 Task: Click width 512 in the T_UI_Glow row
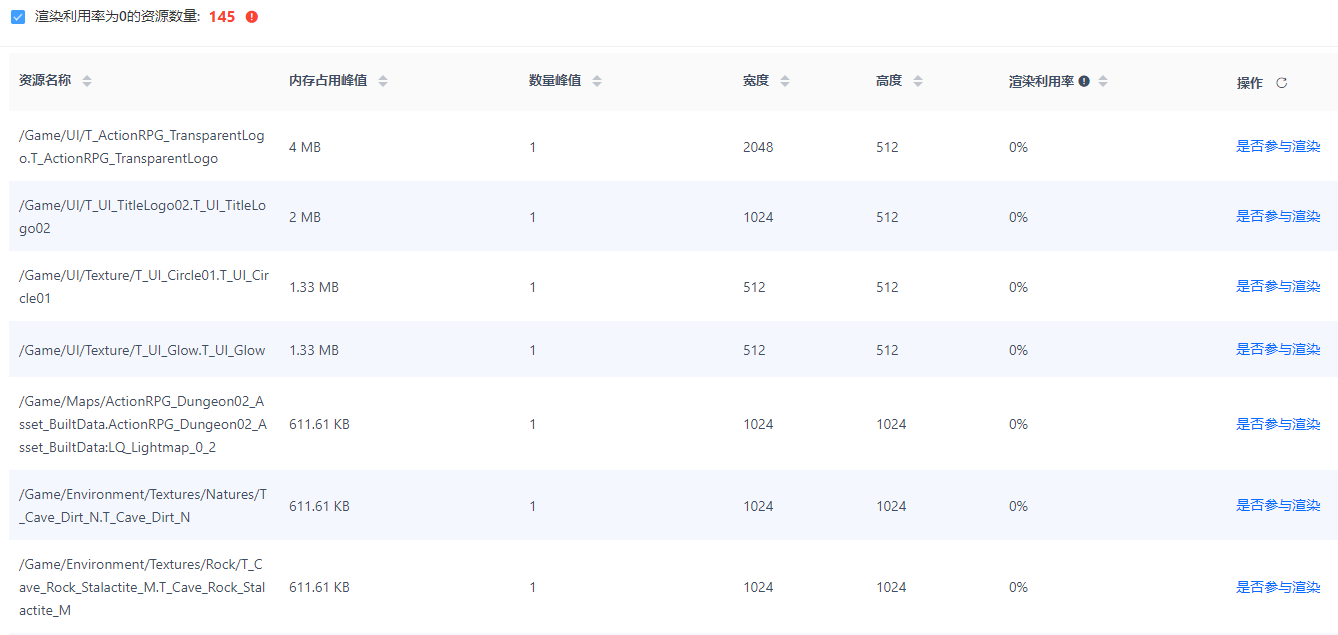click(x=754, y=350)
